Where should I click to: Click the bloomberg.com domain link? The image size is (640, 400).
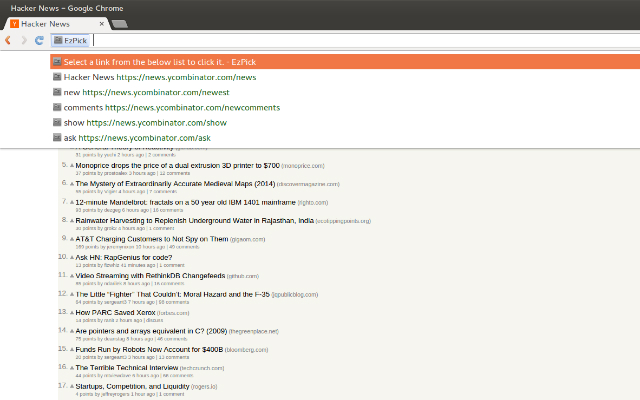tap(247, 350)
